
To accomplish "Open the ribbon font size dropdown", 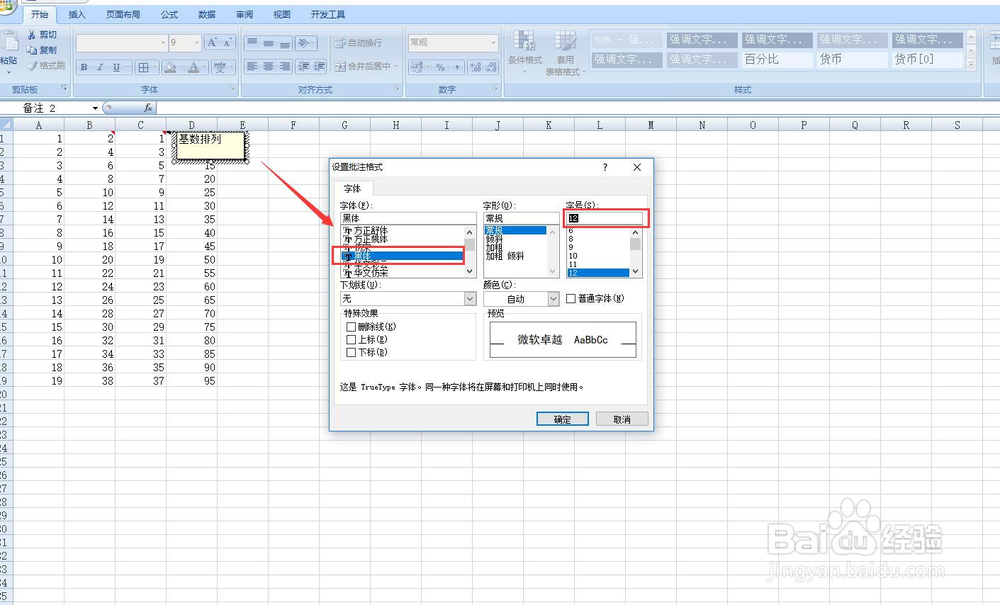I will tap(196, 43).
